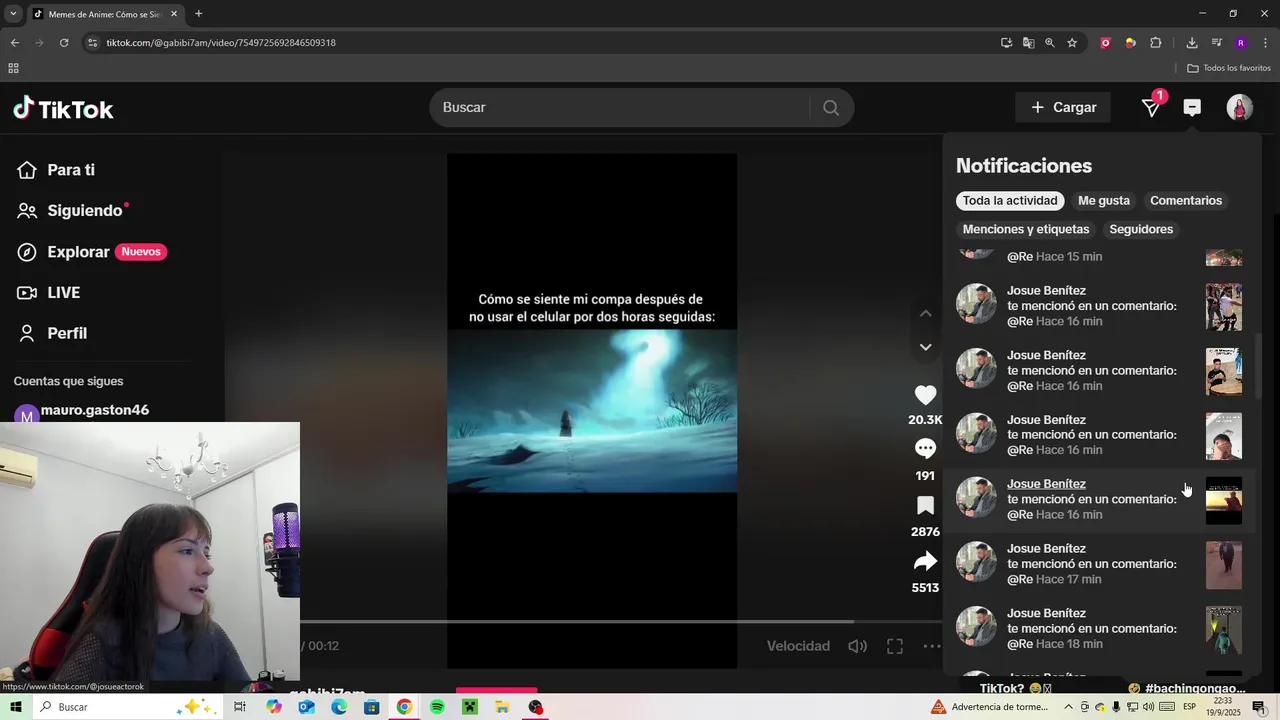Go back in browser history
Screen dimensions: 1280x720
15,43
